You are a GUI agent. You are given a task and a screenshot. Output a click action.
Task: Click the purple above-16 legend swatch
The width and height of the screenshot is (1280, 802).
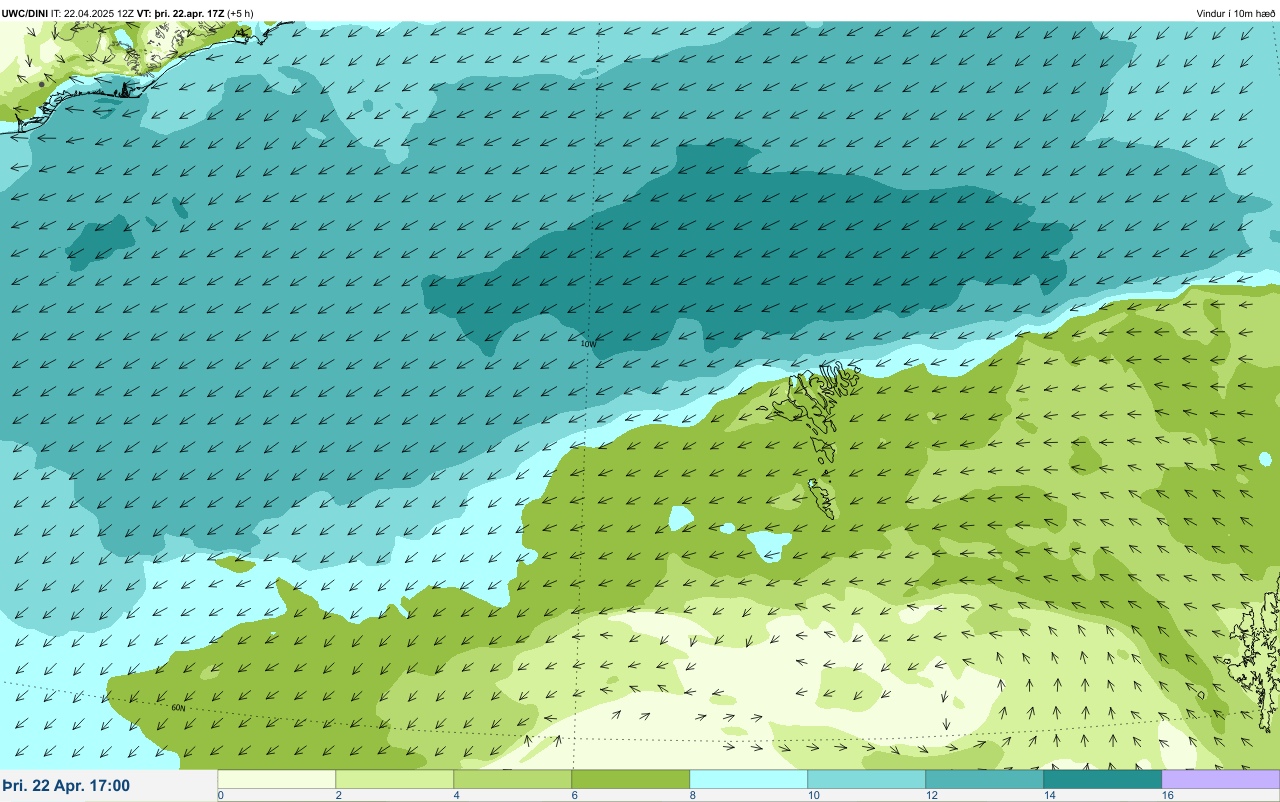coord(1220,779)
